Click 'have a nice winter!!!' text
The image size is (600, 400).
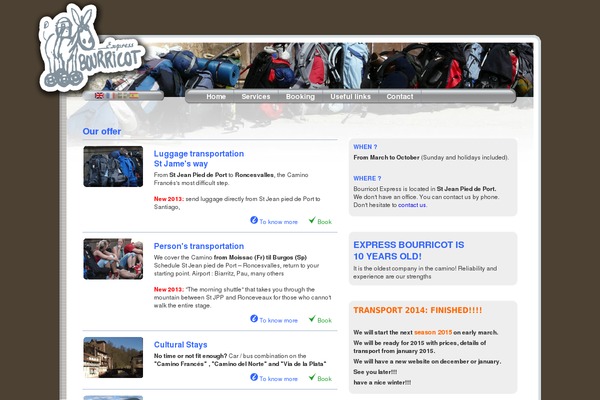(382, 382)
